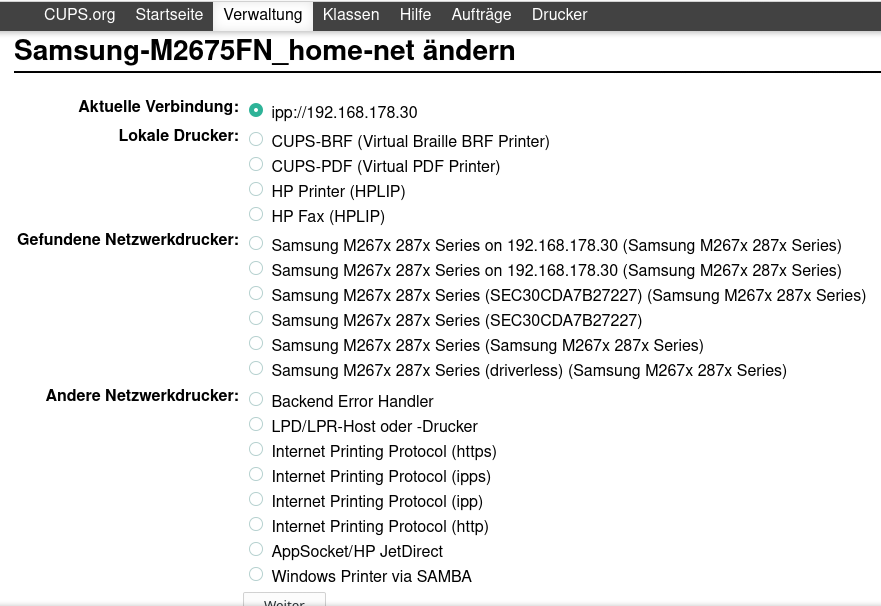This screenshot has height=606, width=881.
Task: Select the current ipp://192.168.178.30 connection
Action: coord(257,111)
